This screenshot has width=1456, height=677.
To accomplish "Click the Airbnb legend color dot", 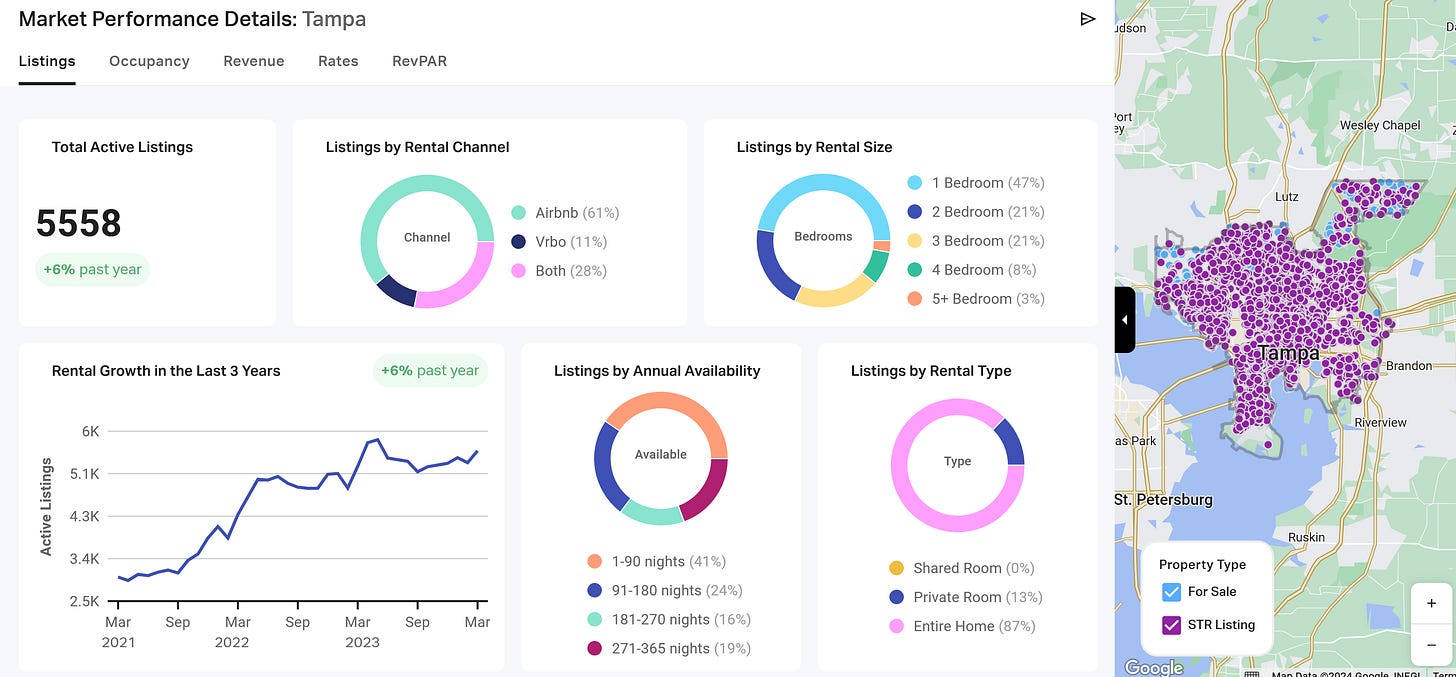I will (518, 213).
